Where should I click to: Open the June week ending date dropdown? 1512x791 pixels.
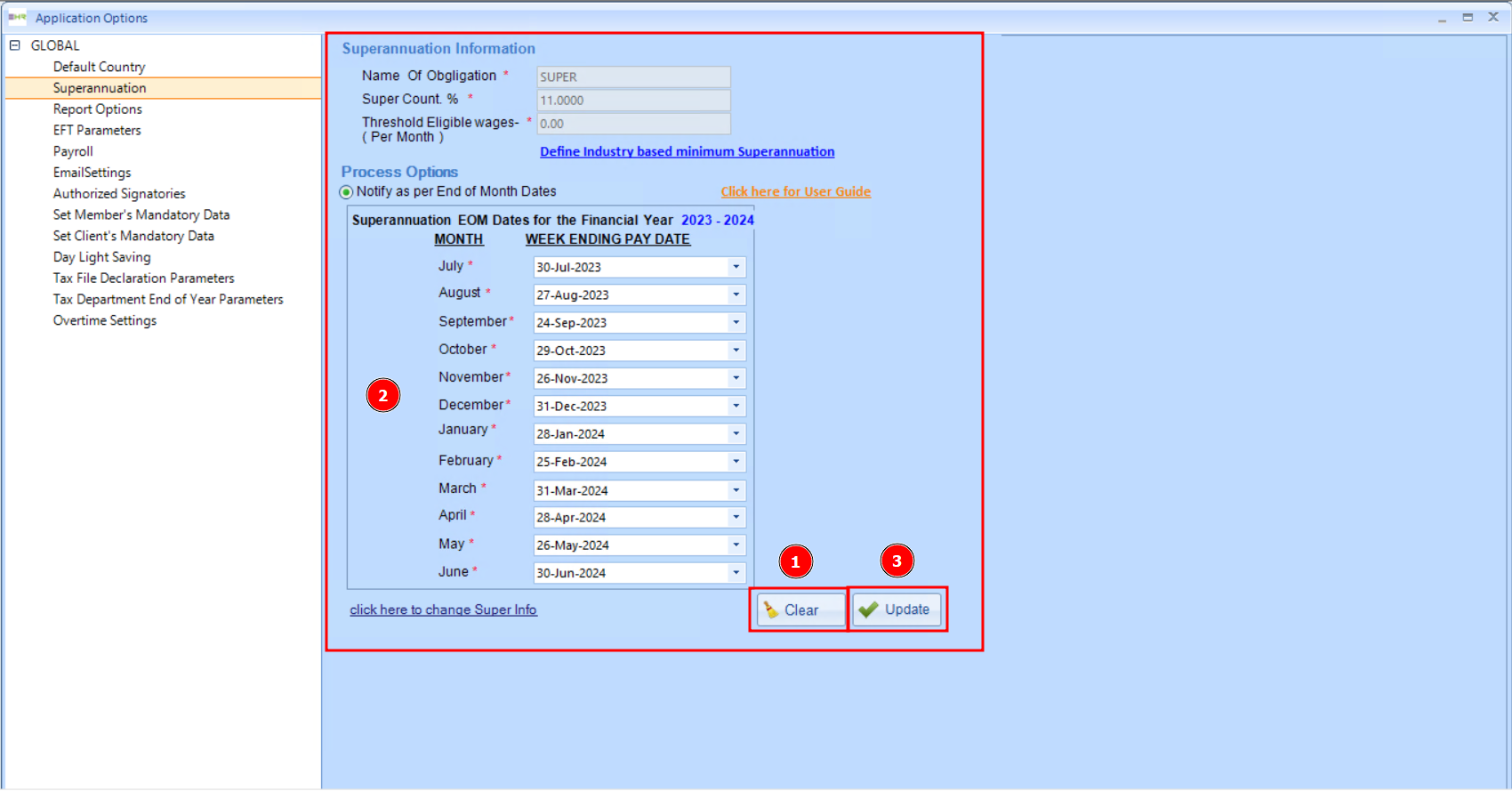coord(736,573)
